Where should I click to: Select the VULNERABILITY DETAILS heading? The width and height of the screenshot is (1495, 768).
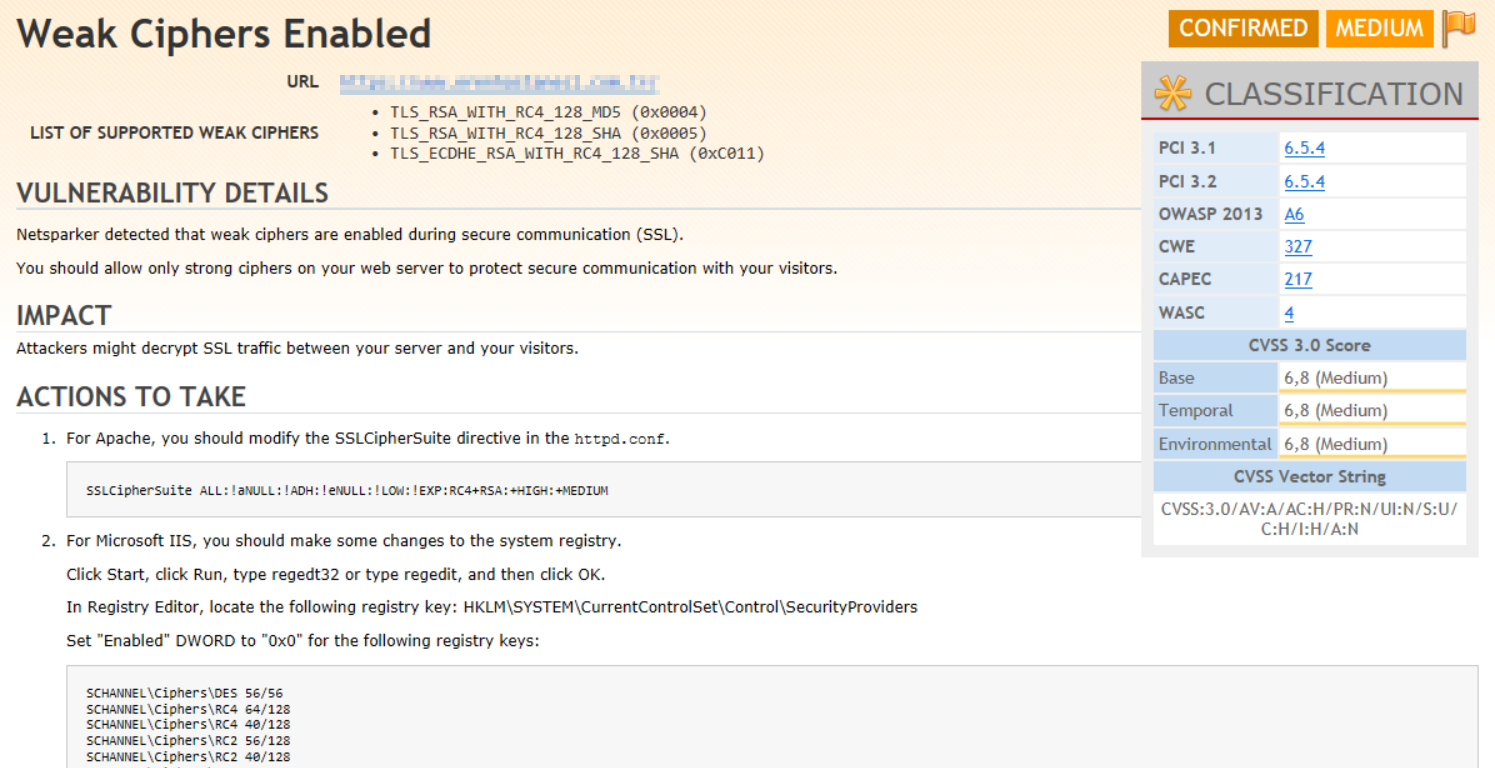point(173,192)
